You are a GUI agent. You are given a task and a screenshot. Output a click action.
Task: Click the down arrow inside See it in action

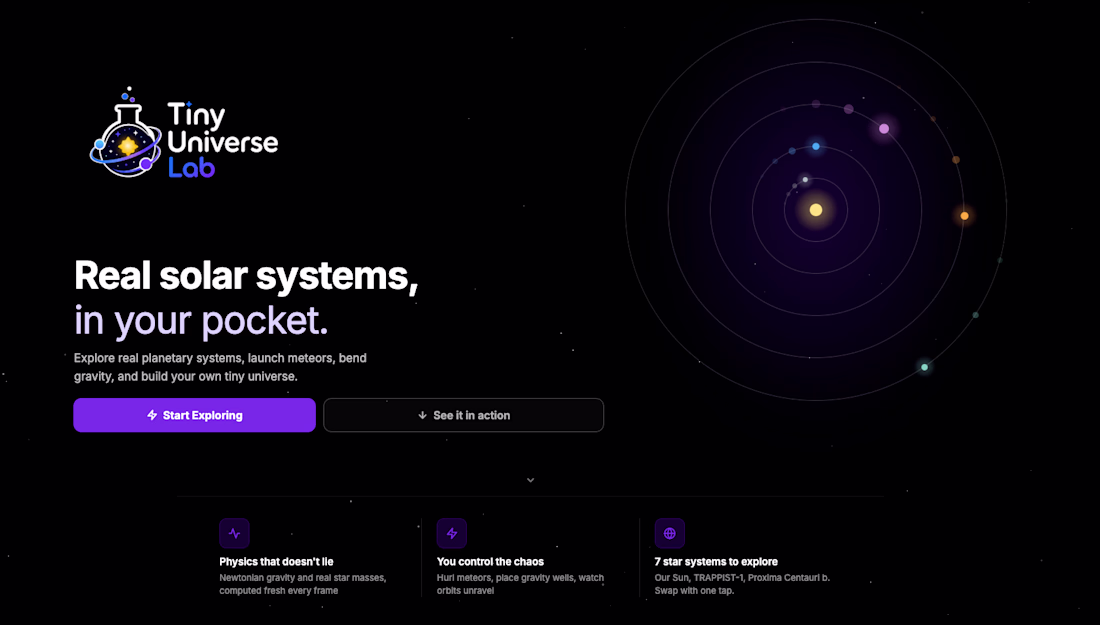click(422, 415)
